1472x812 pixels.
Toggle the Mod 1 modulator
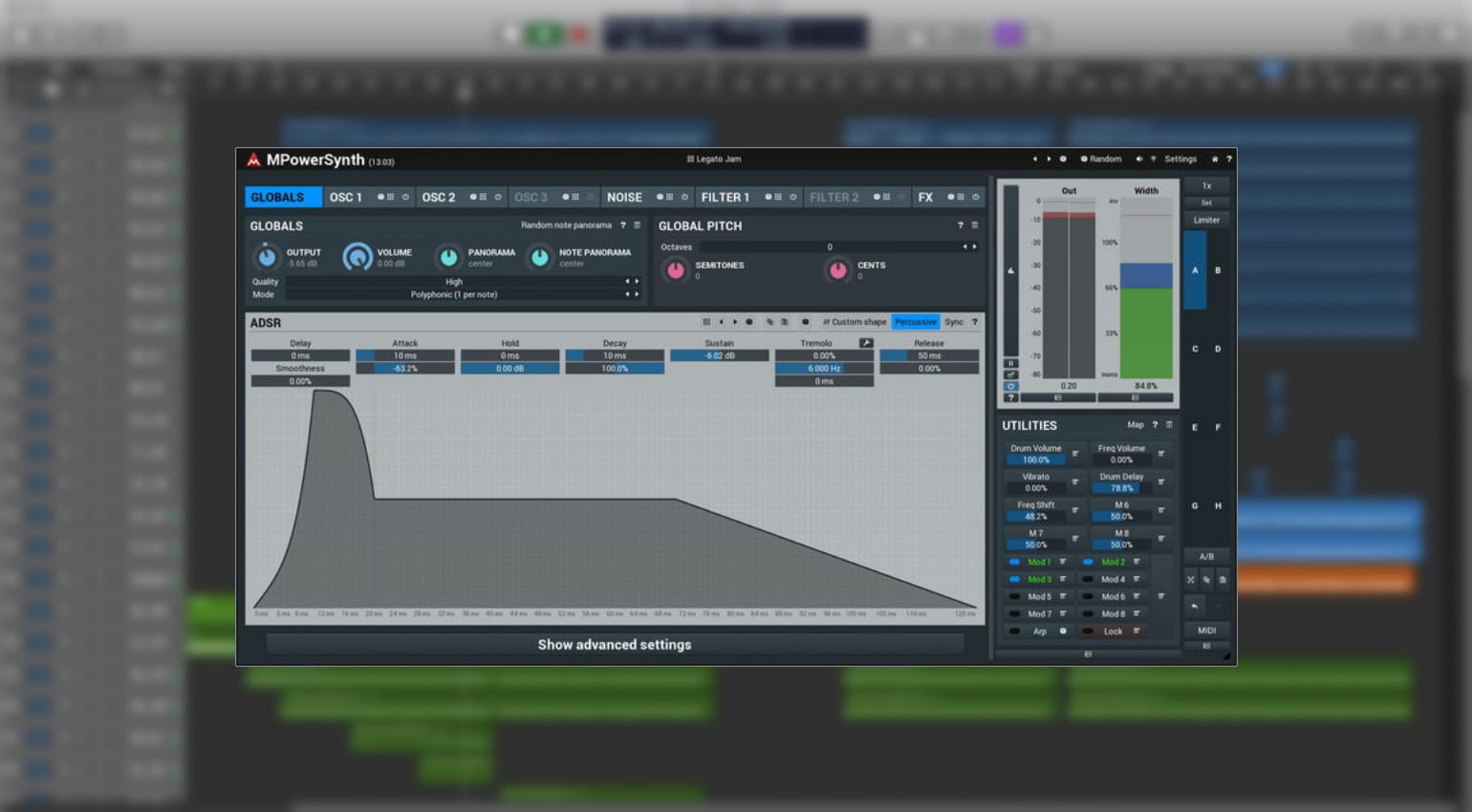[x=1014, y=562]
